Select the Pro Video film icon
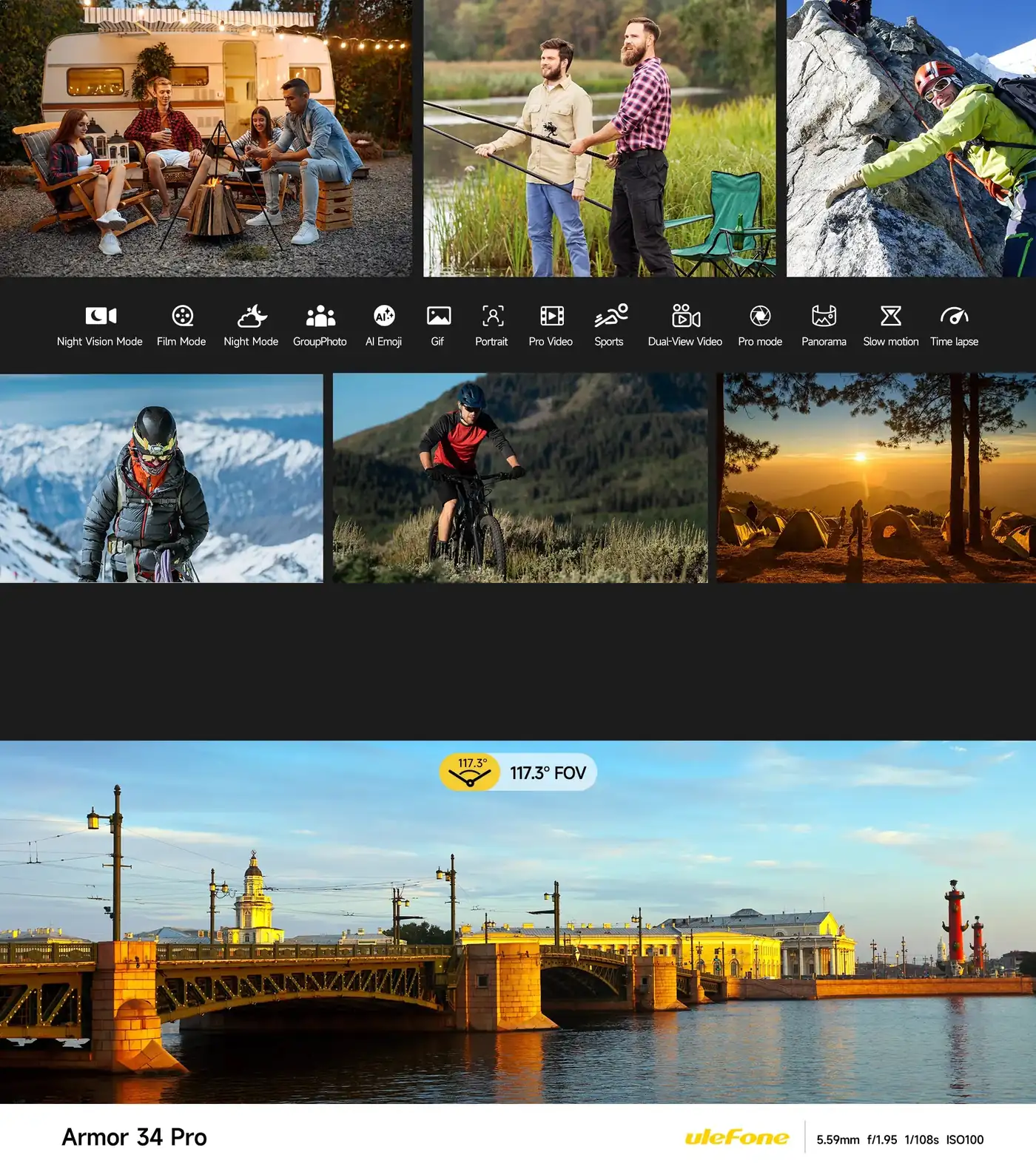This screenshot has width=1036, height=1166. coord(552,316)
